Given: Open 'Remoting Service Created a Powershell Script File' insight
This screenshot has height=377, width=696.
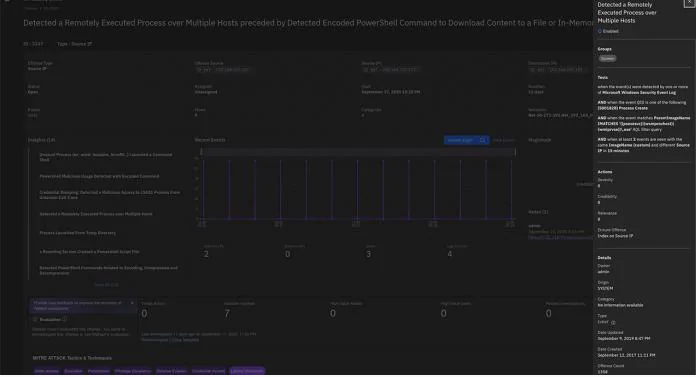Looking at the screenshot, I should 89,252.
